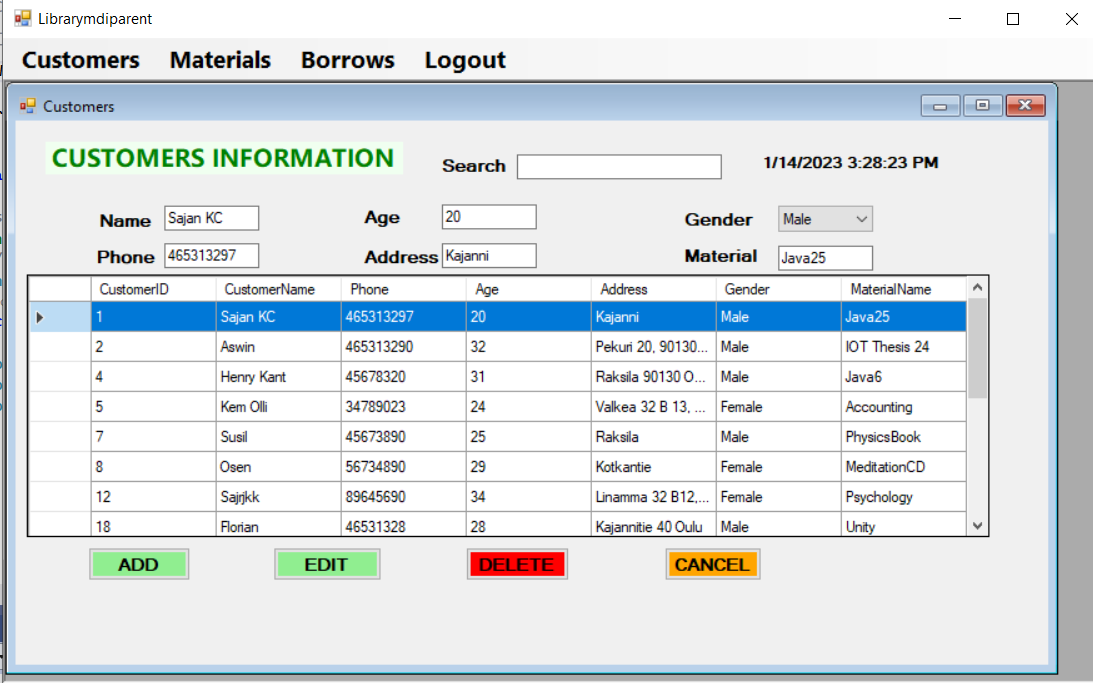1093x683 pixels.
Task: Click the Customers child window icon
Action: [x=28, y=106]
